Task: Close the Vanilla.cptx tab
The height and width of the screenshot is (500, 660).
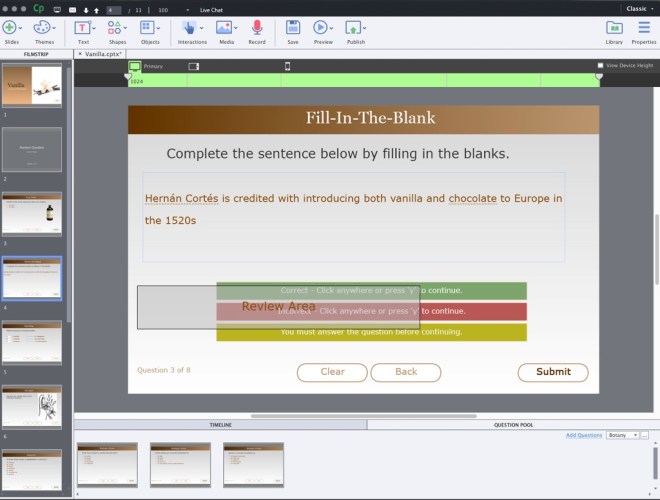Action: 80,54
